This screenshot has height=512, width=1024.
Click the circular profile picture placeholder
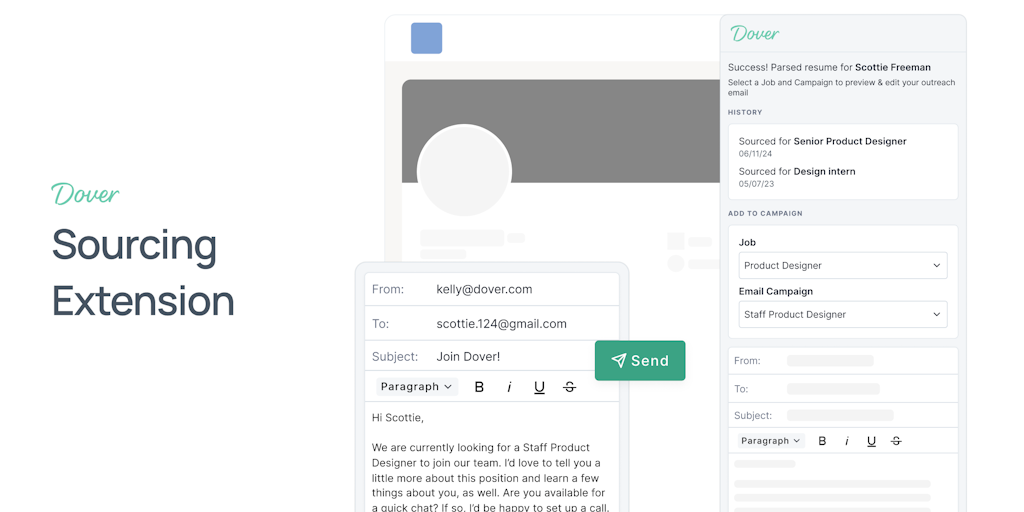tap(464, 170)
